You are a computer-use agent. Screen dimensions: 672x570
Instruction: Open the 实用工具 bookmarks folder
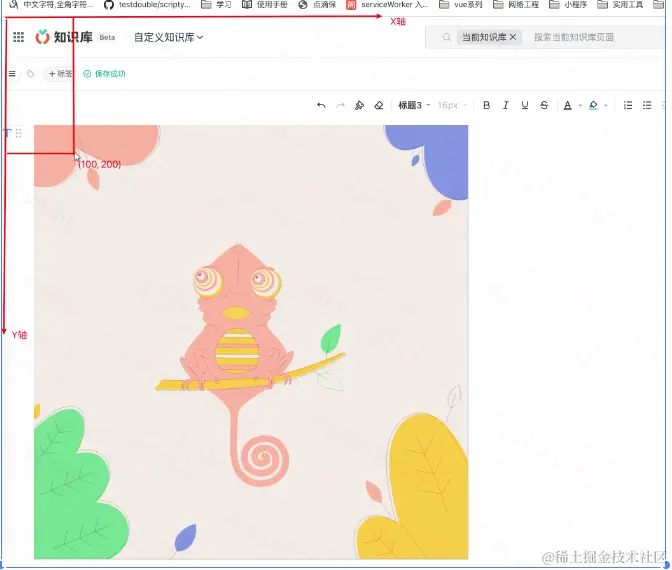[x=620, y=5]
